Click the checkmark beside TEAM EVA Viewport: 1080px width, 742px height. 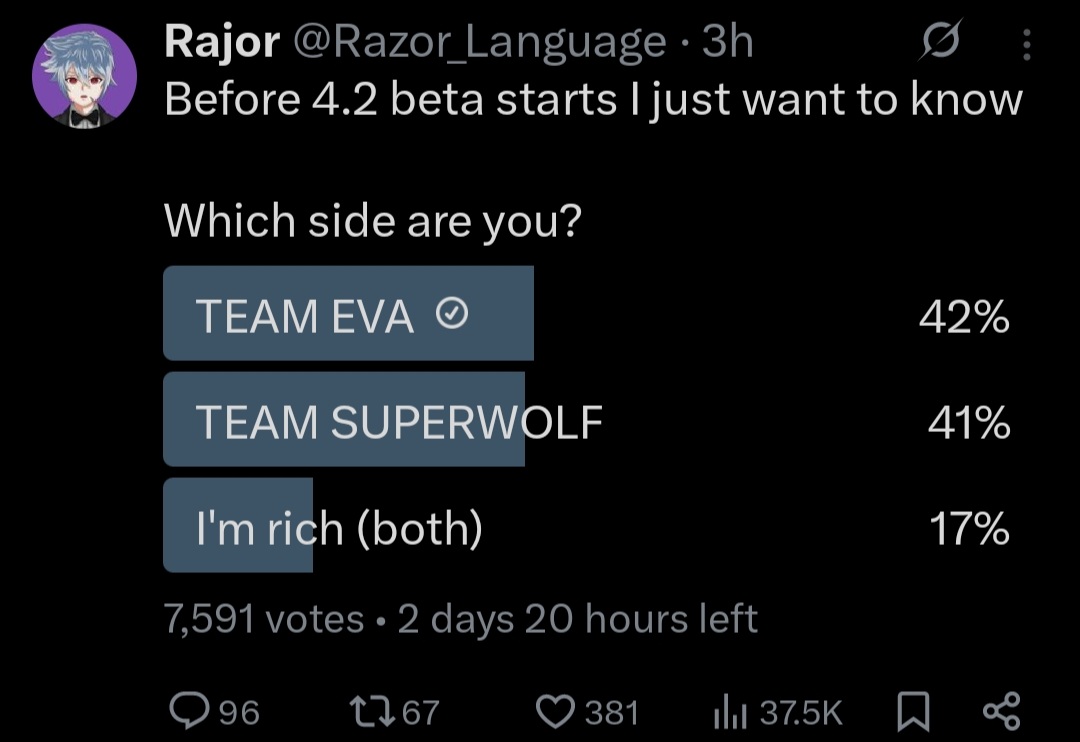tap(452, 314)
